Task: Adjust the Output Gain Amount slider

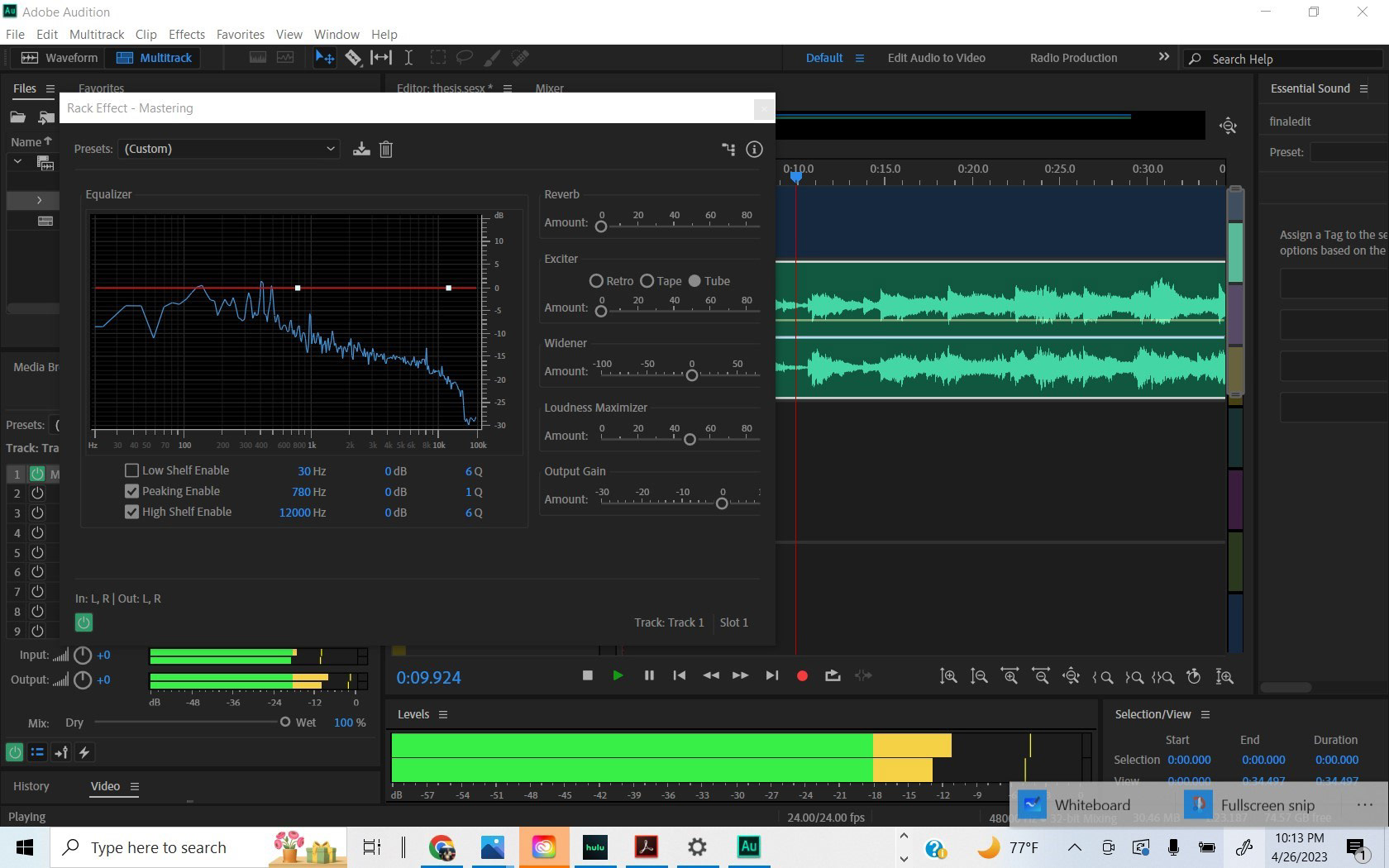Action: point(722,503)
